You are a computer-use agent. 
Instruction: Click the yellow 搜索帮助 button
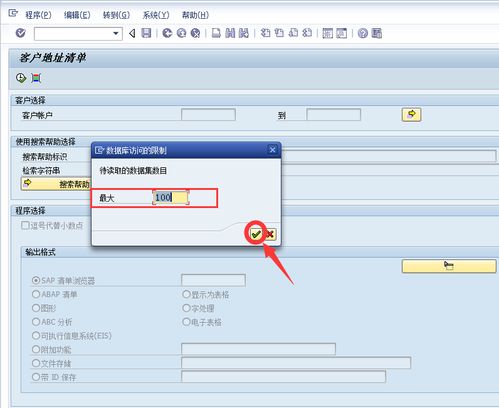[x=56, y=184]
